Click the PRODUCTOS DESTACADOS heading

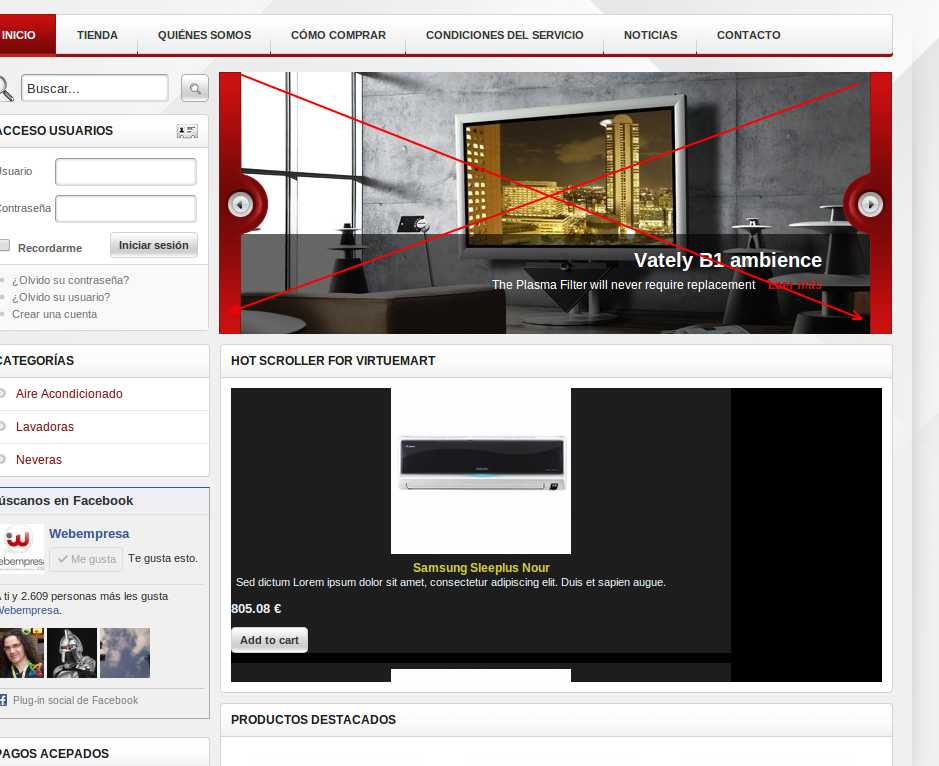(x=313, y=719)
